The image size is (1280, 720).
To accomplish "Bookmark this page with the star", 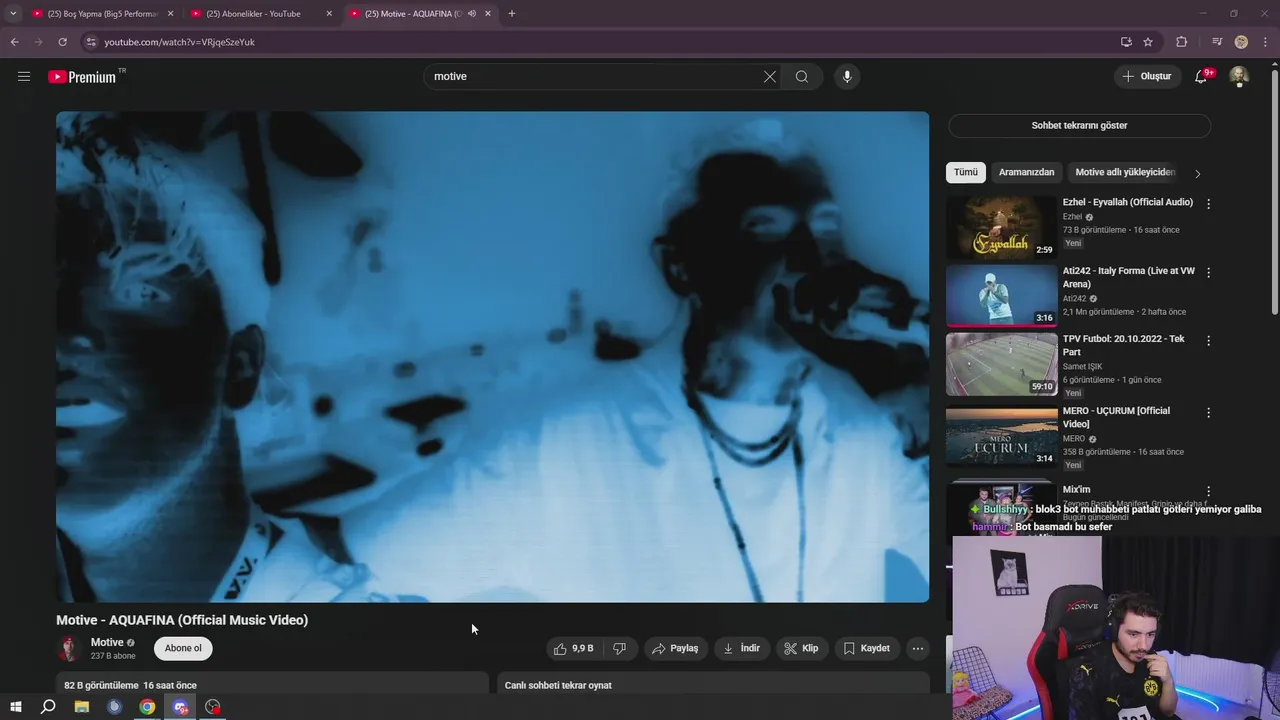I will pyautogui.click(x=1148, y=42).
